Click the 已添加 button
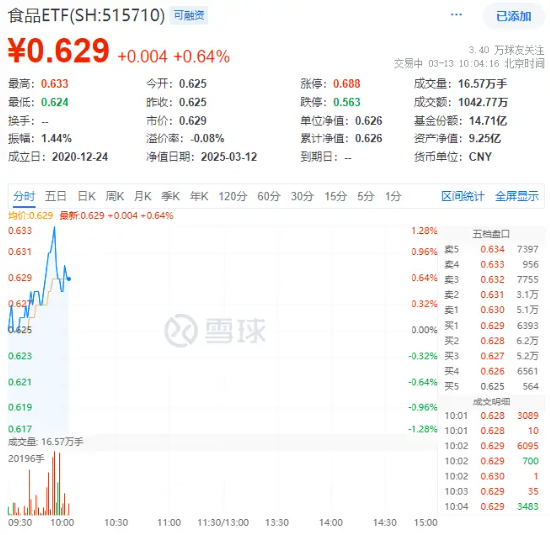550x535 pixels. (513, 16)
